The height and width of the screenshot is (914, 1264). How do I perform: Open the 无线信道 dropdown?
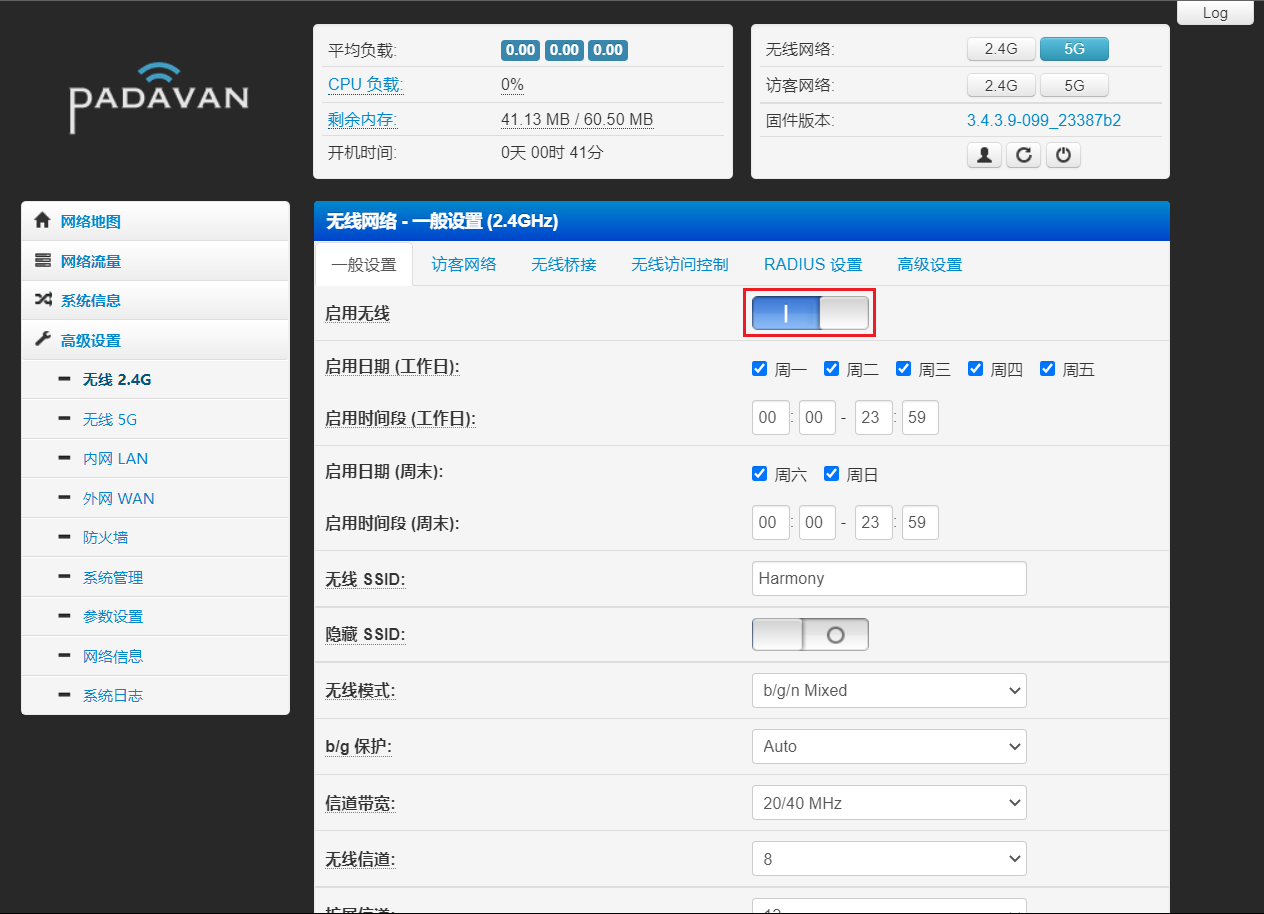888,858
